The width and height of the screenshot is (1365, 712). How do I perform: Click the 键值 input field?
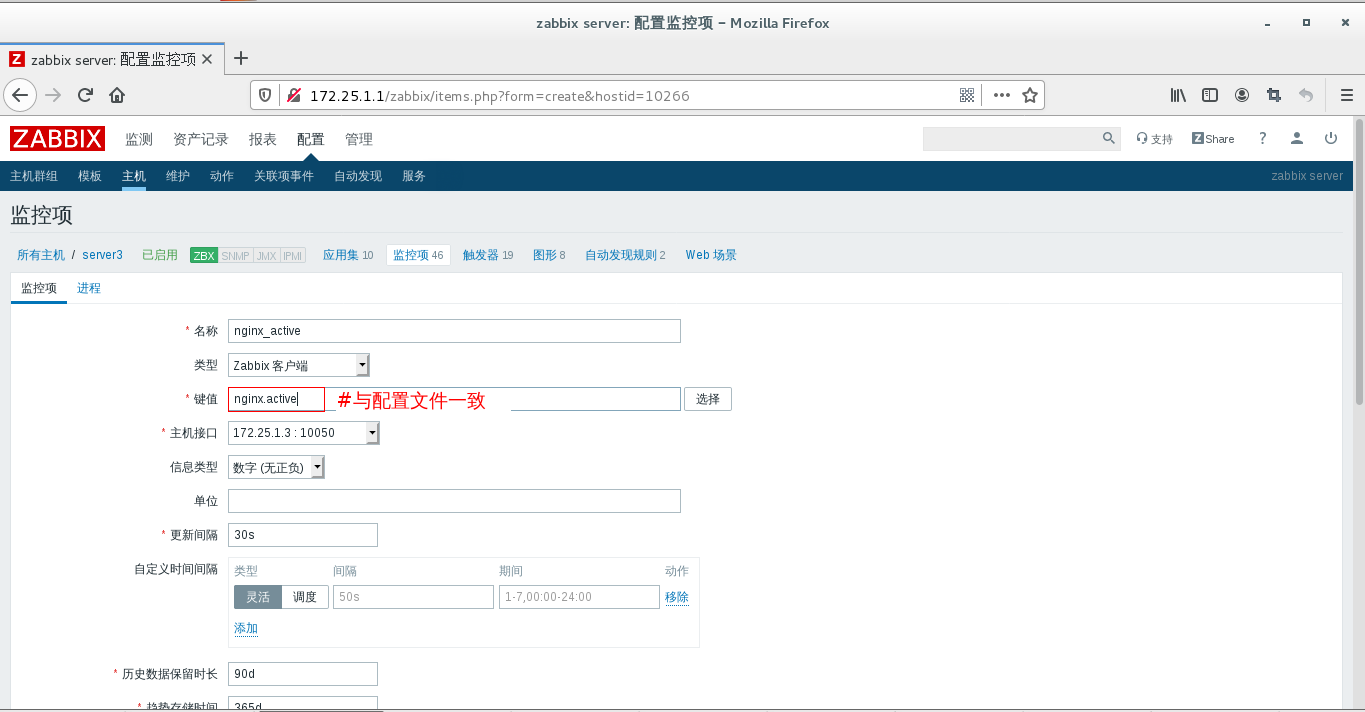click(x=454, y=399)
